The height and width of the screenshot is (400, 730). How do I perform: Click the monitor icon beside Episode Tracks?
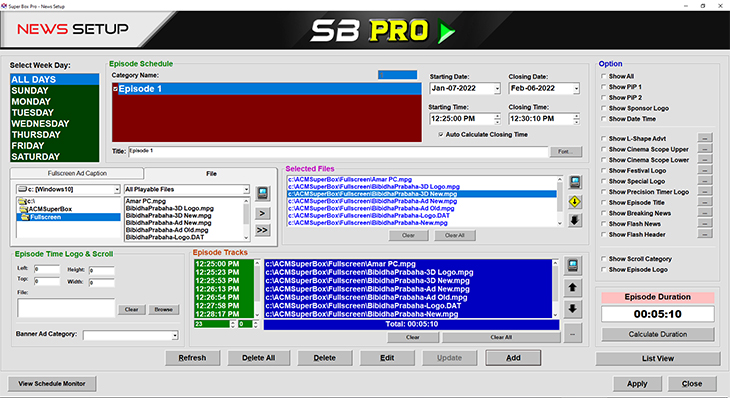572,266
